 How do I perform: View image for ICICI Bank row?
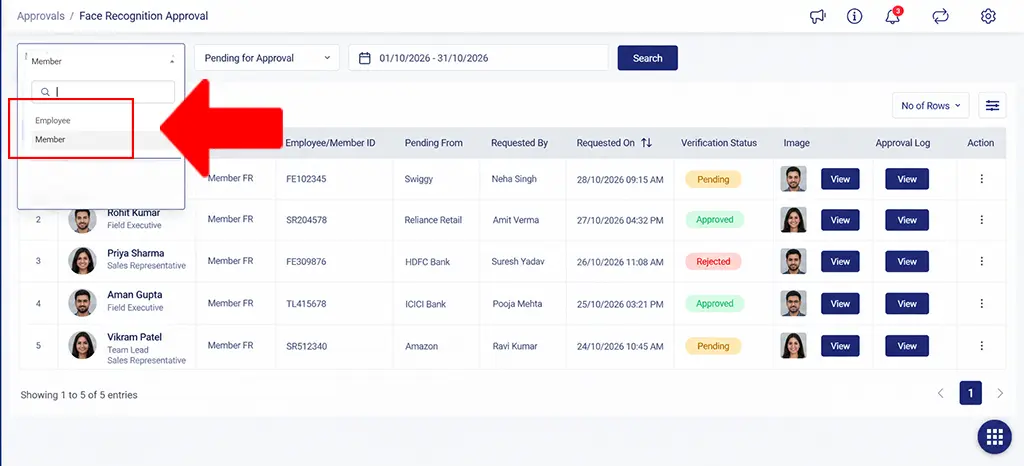(x=840, y=303)
